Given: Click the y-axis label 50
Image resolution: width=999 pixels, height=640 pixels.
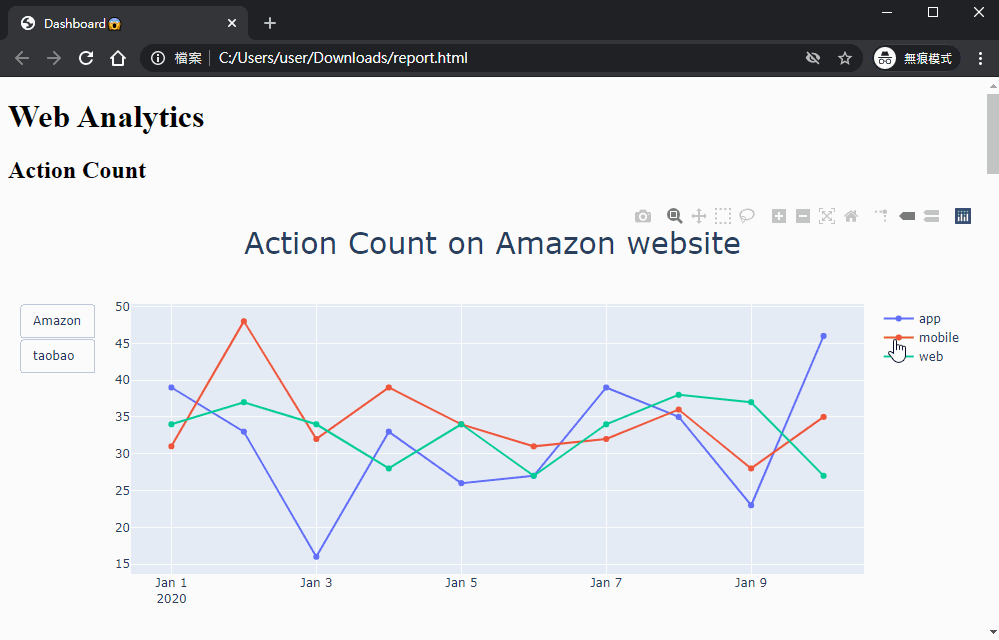Looking at the screenshot, I should 122,307.
